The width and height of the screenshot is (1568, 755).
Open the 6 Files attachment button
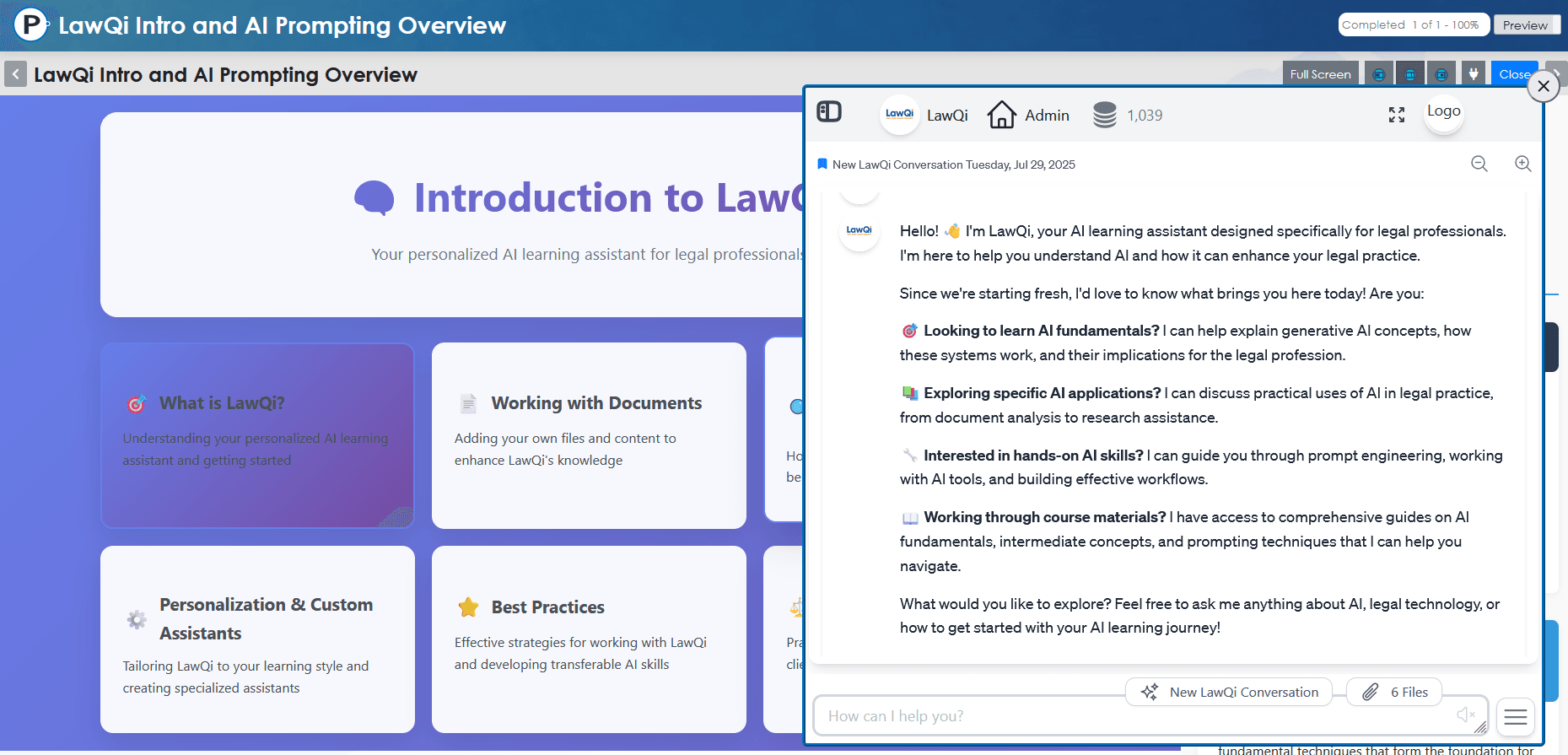click(x=1394, y=692)
